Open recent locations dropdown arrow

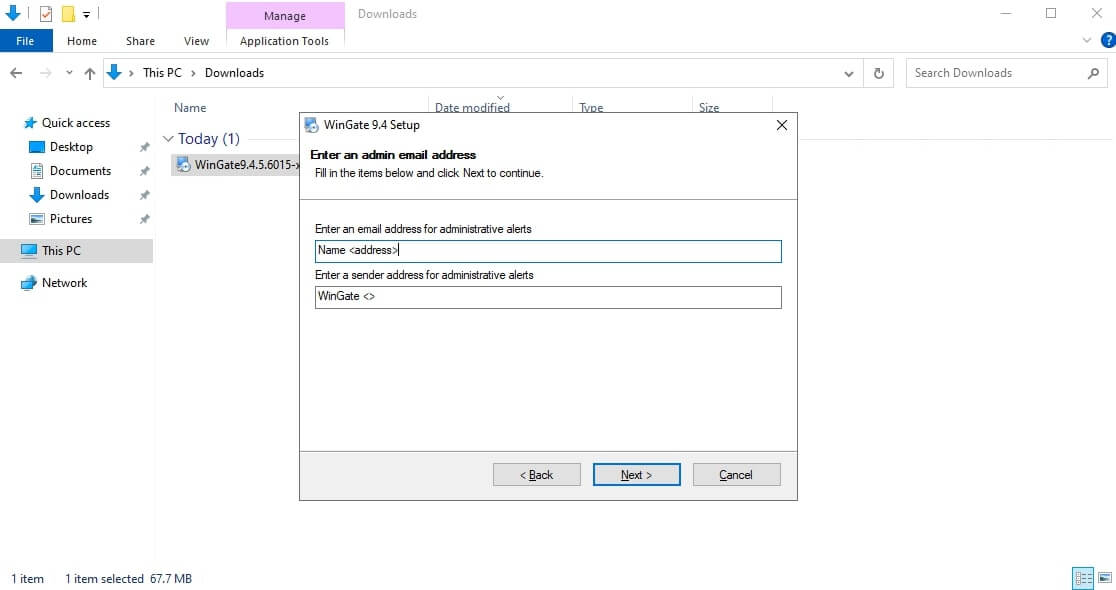[69, 73]
